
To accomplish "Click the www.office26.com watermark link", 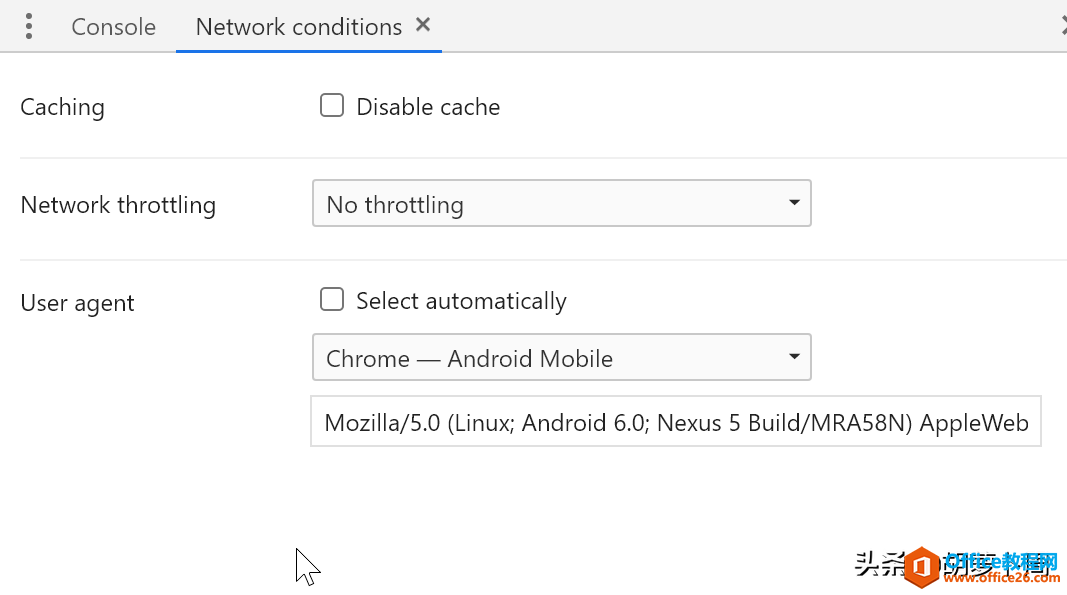I will click(1002, 578).
